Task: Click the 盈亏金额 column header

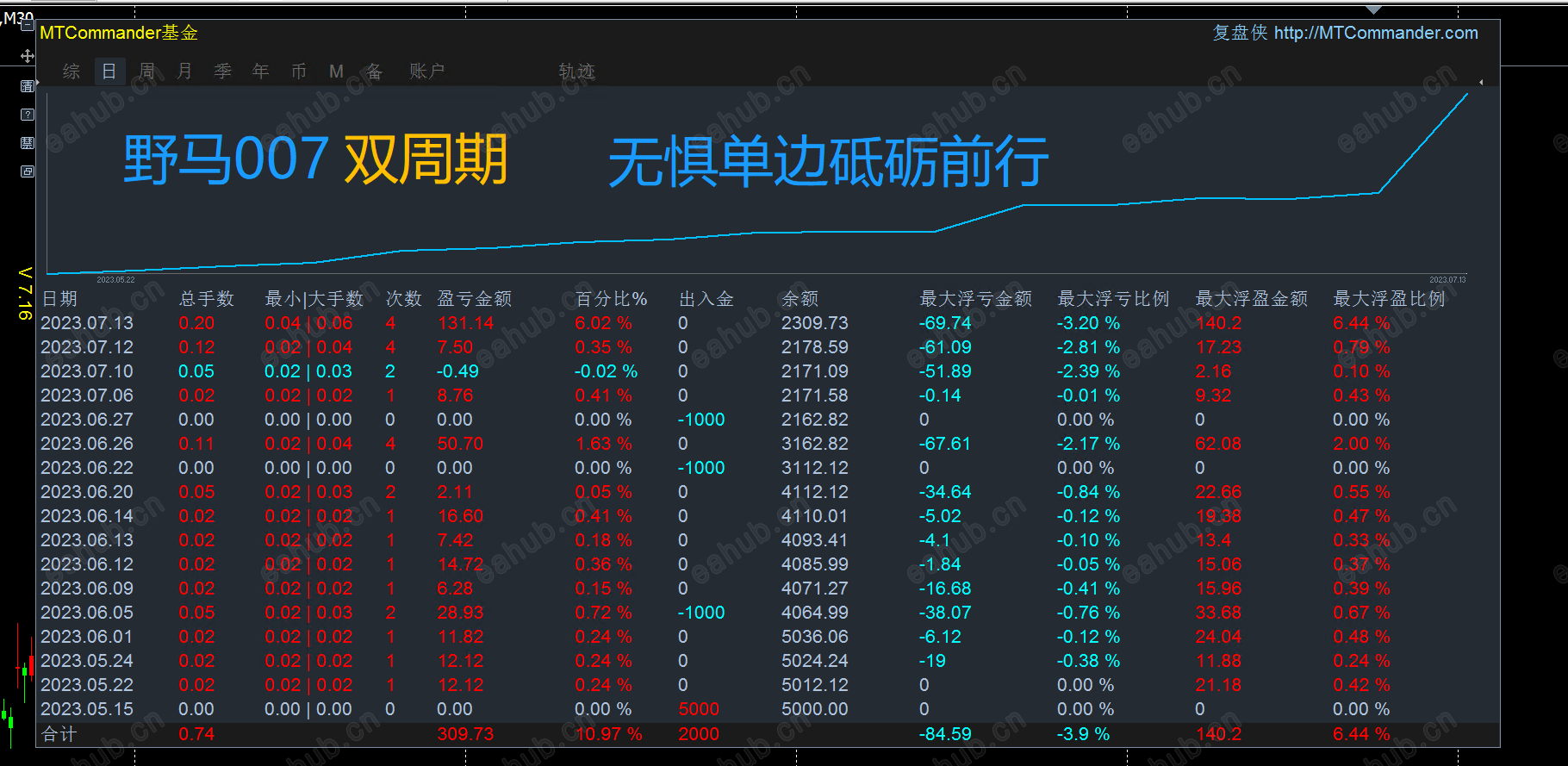Action: pyautogui.click(x=475, y=299)
